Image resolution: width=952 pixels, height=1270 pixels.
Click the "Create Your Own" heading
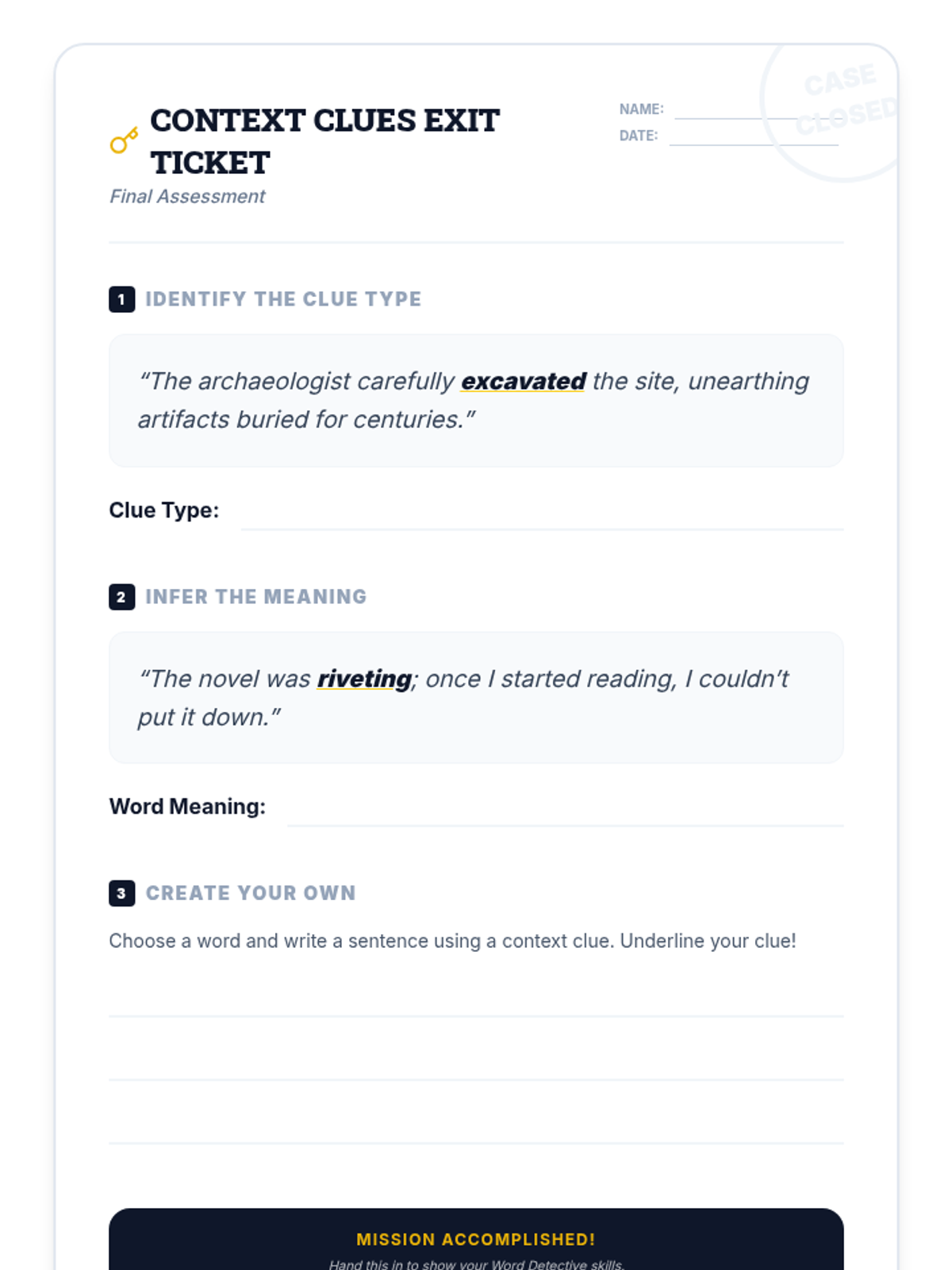[x=251, y=893]
